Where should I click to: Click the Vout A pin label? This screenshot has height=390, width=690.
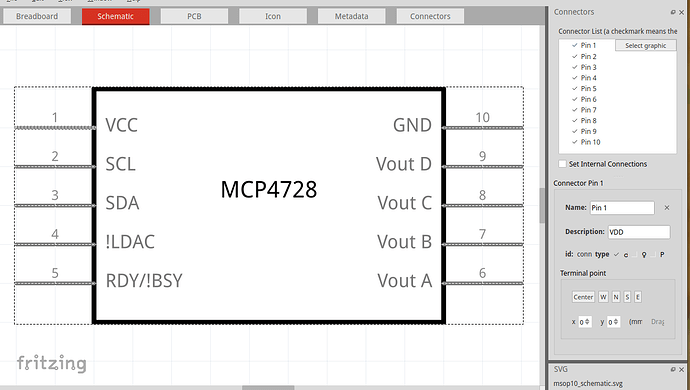pos(404,281)
